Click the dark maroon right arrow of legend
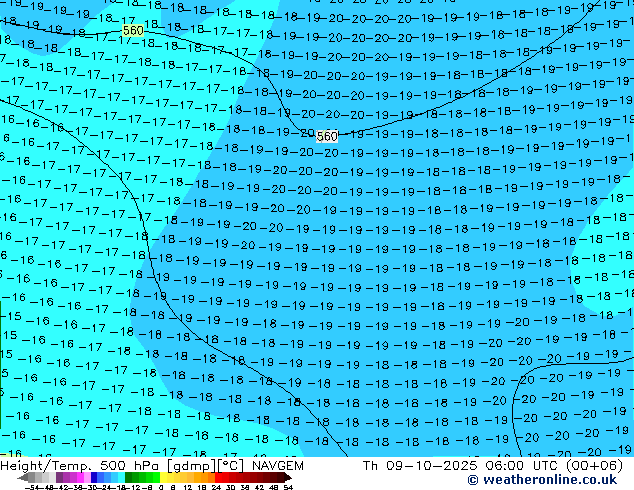 (288, 477)
